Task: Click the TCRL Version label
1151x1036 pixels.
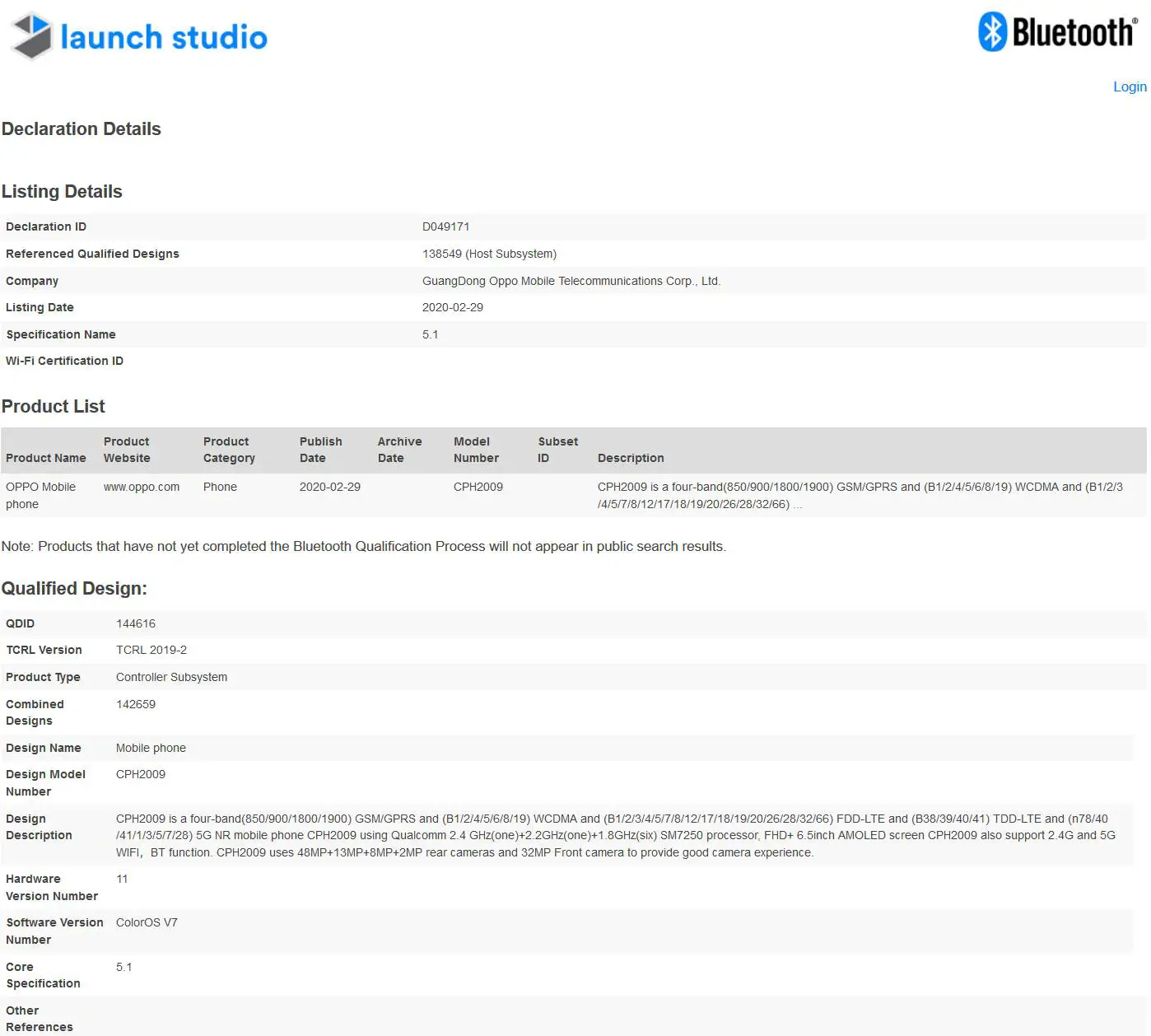Action: point(44,650)
